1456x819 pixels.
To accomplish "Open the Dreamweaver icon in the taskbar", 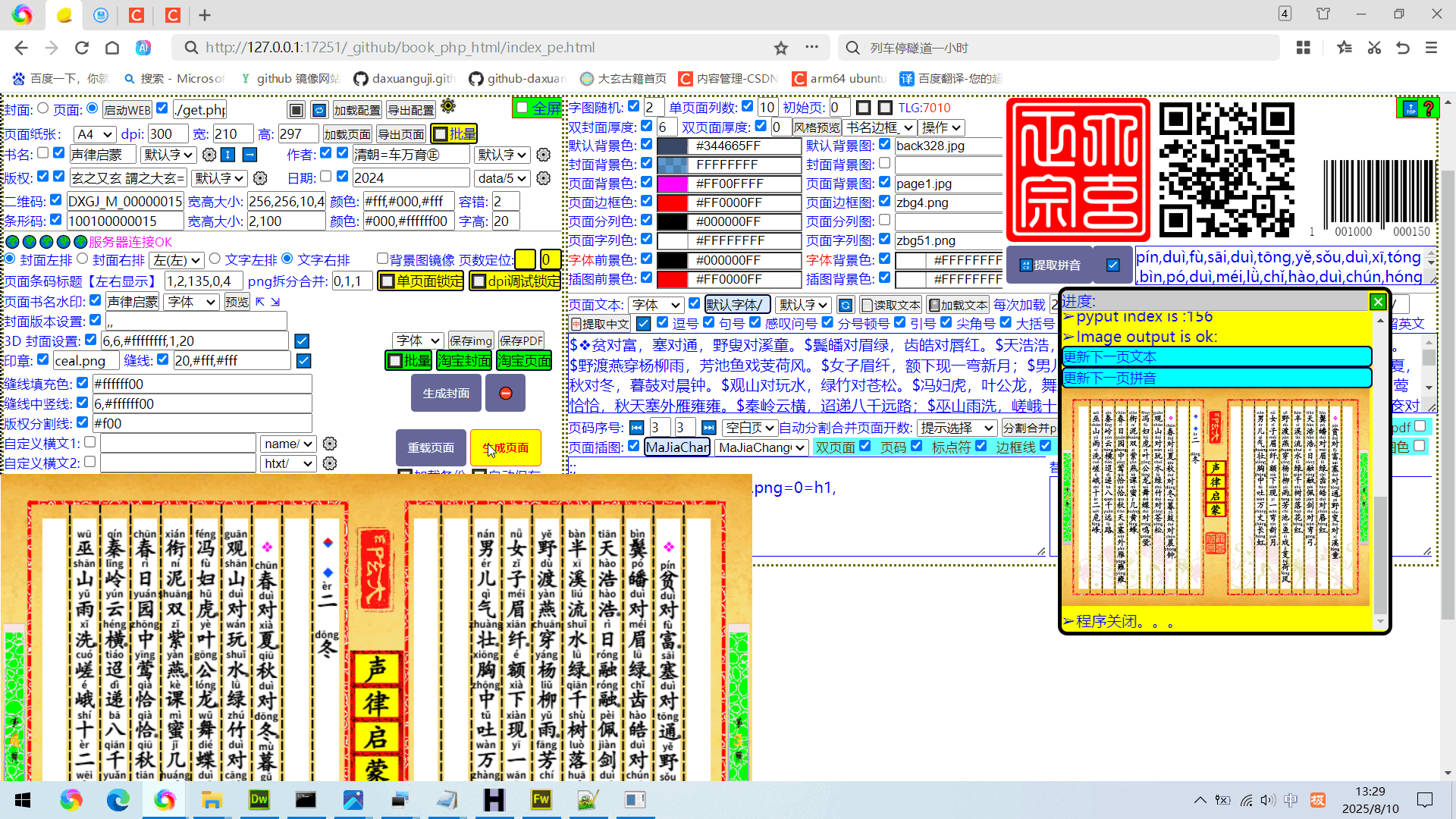I will (259, 799).
